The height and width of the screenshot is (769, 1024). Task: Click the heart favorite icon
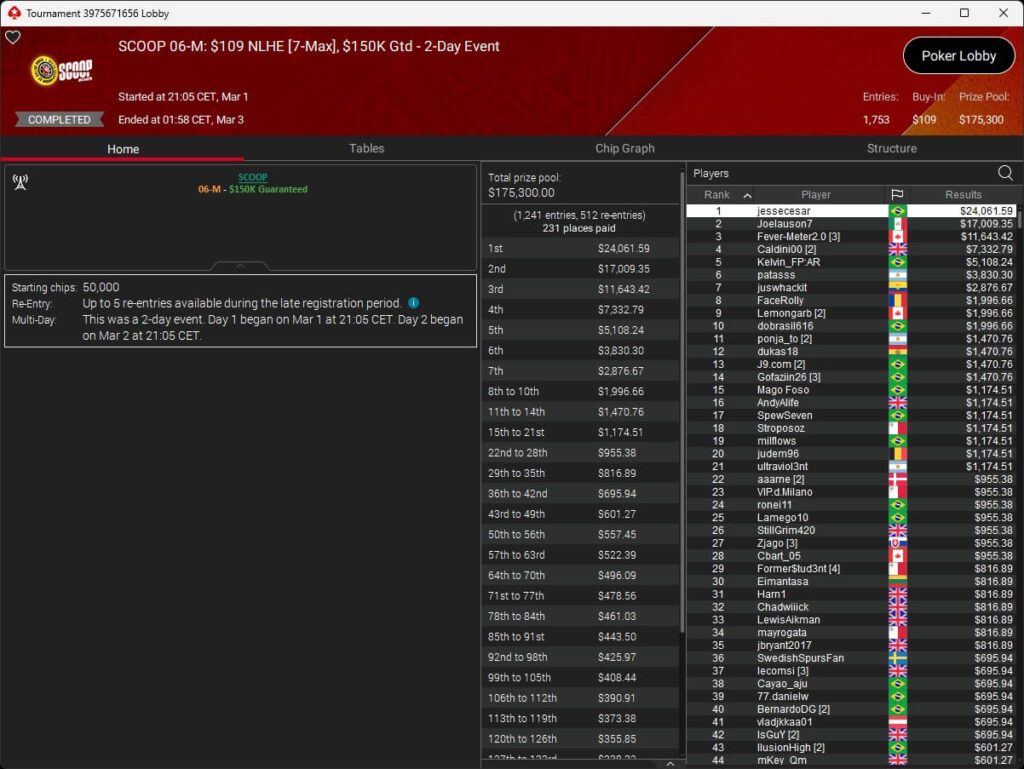tap(13, 37)
